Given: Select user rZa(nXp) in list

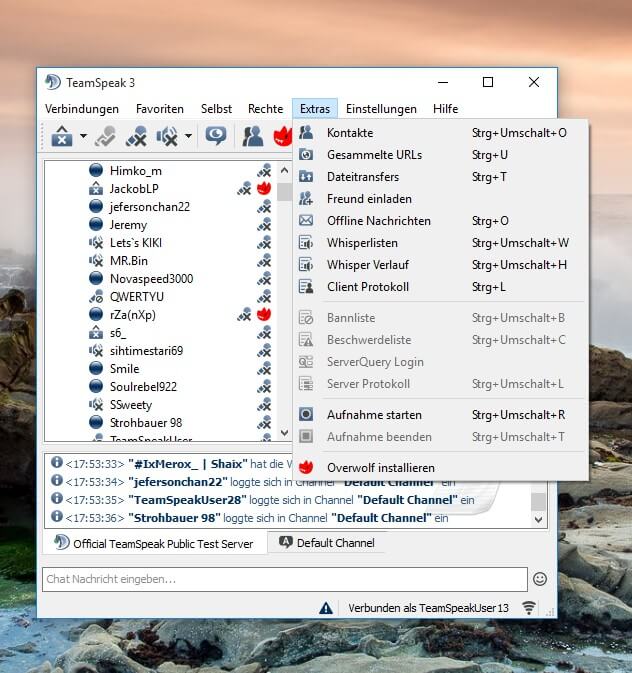Looking at the screenshot, I should (x=133, y=315).
